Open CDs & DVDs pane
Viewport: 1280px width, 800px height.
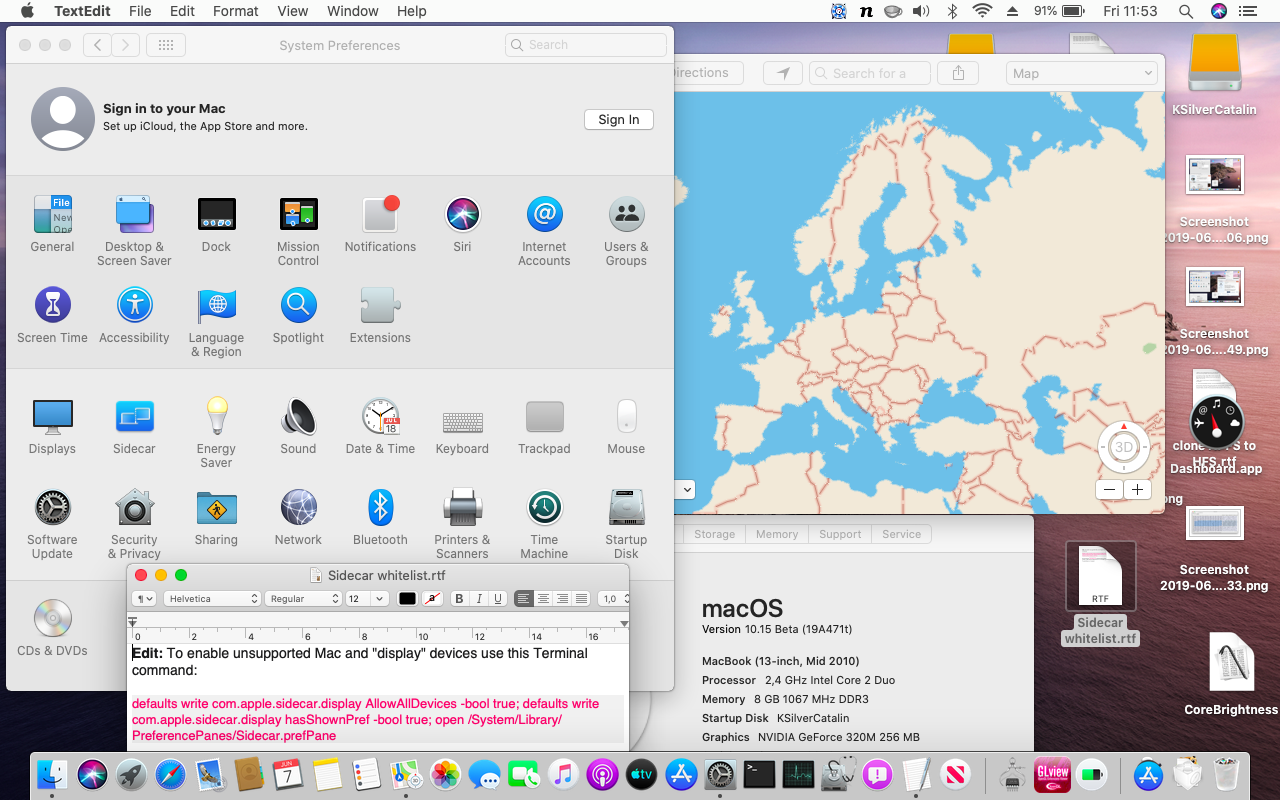tap(52, 628)
